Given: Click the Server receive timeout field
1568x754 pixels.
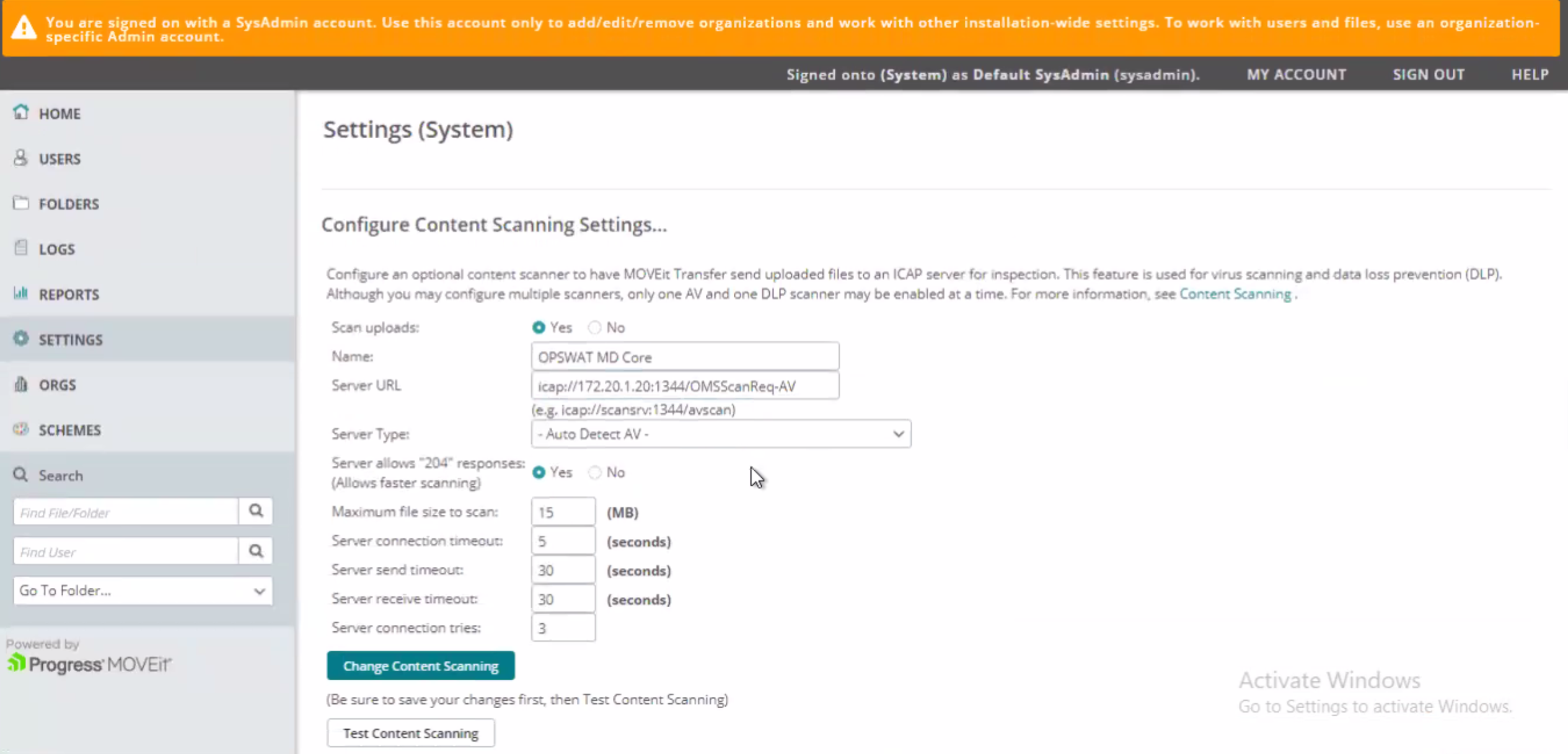Looking at the screenshot, I should [563, 599].
